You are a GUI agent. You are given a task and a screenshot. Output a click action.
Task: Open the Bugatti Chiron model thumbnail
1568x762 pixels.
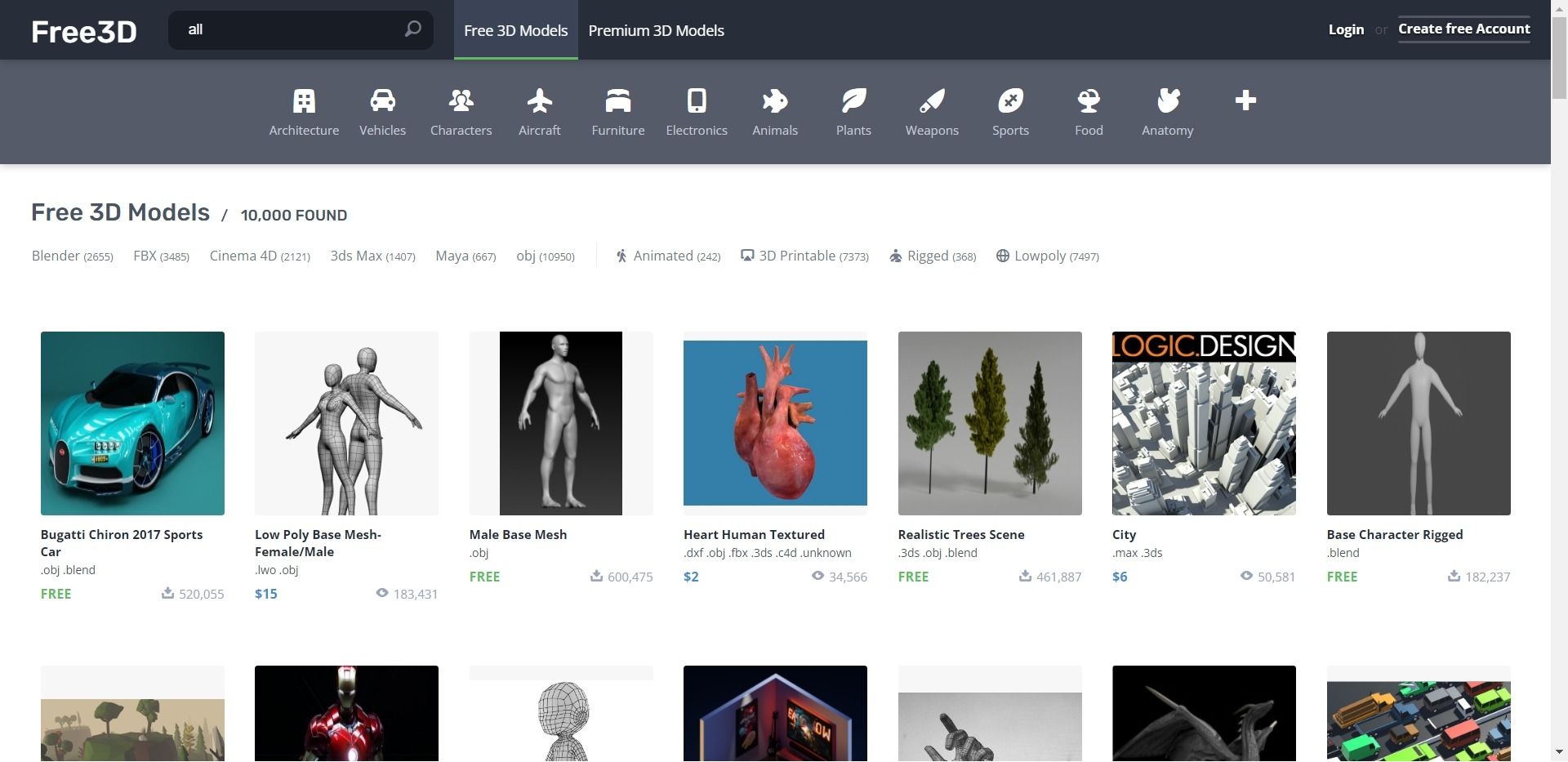pyautogui.click(x=132, y=423)
